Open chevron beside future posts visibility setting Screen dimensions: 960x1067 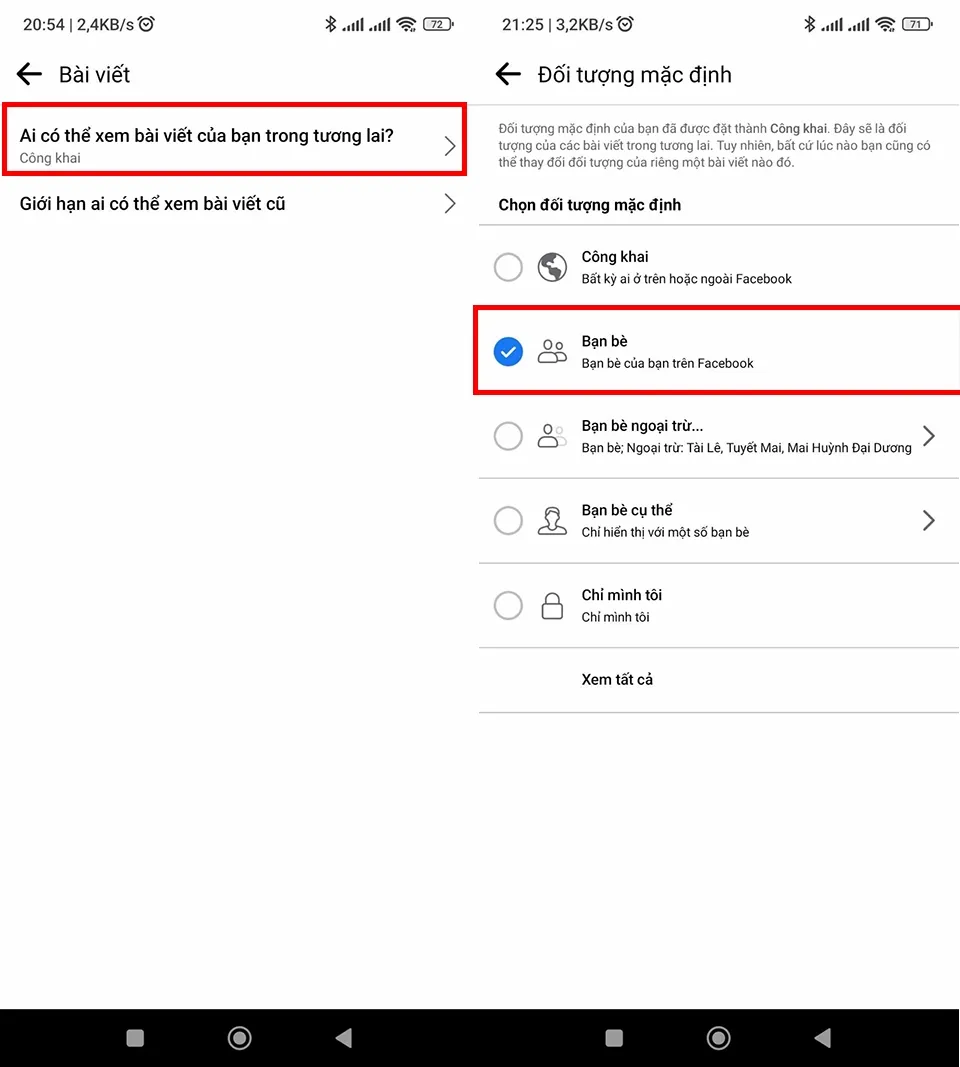449,146
